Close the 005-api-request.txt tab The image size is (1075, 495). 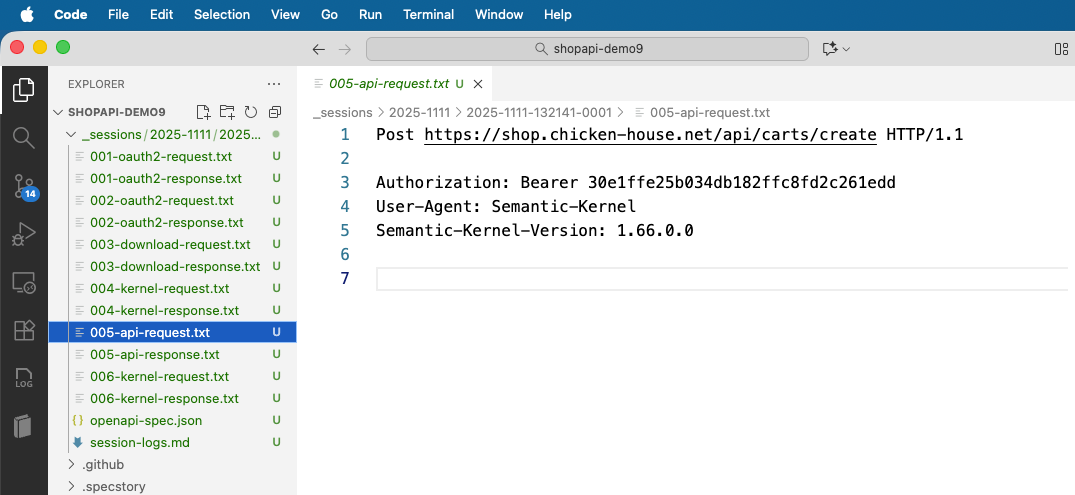[x=478, y=84]
